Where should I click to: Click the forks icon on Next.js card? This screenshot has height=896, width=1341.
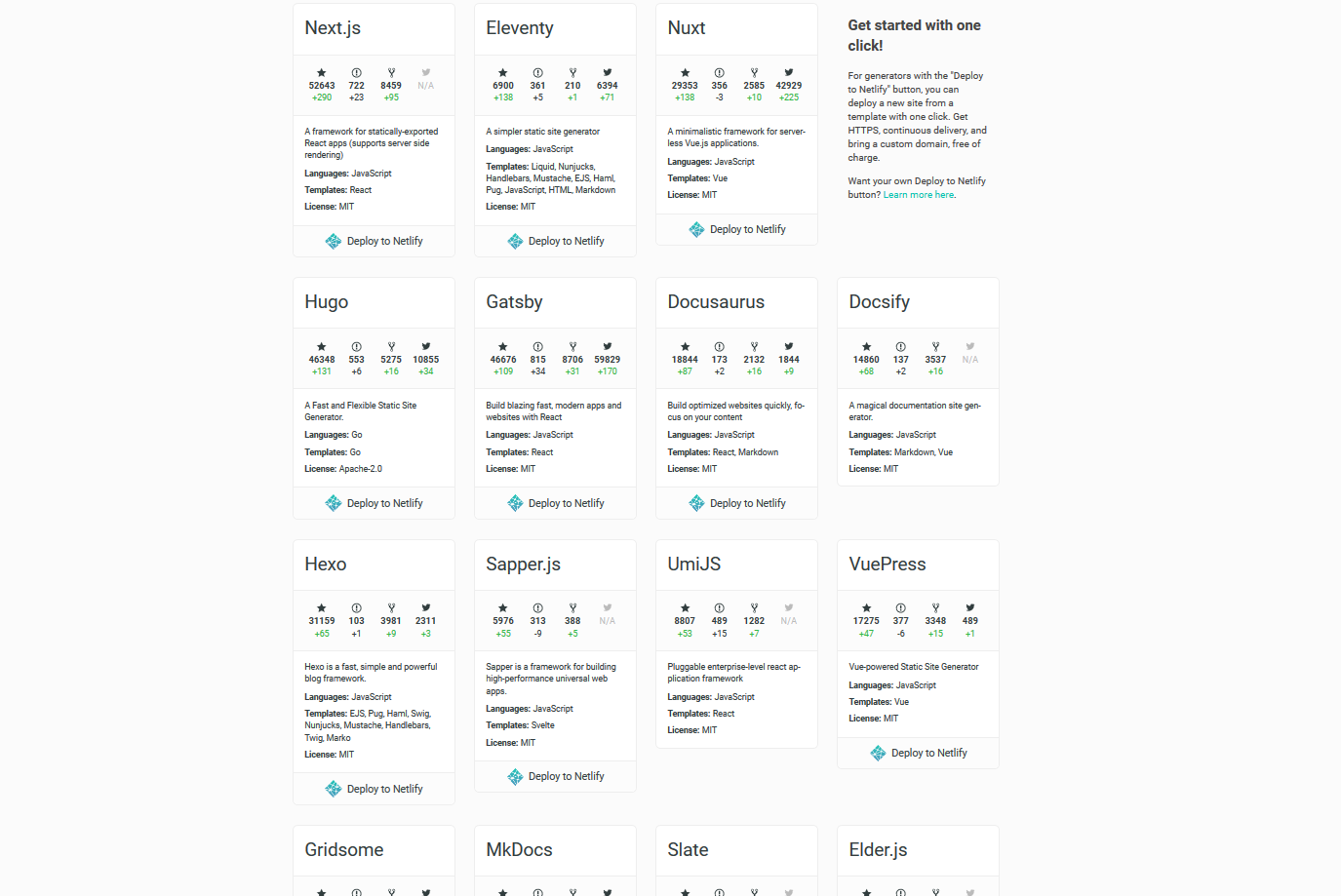[x=391, y=73]
